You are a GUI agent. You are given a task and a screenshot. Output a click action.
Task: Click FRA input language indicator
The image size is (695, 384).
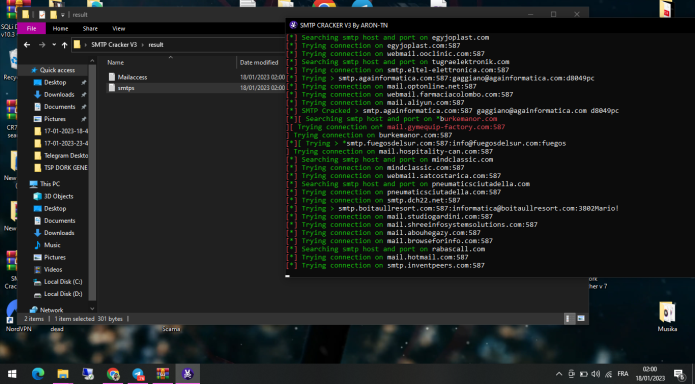623,374
